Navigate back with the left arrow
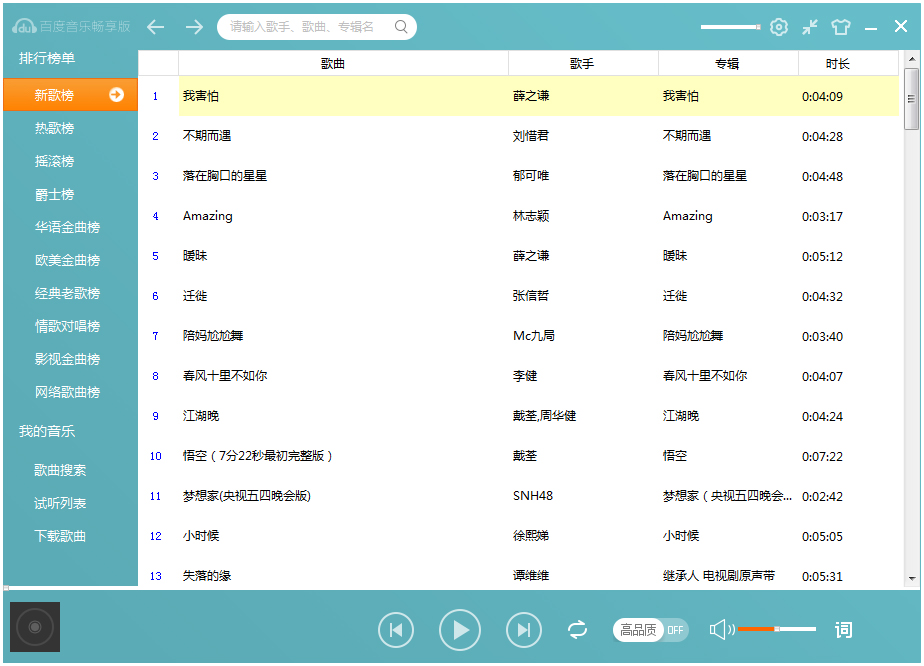Viewport: 924px width, 666px height. (155, 27)
